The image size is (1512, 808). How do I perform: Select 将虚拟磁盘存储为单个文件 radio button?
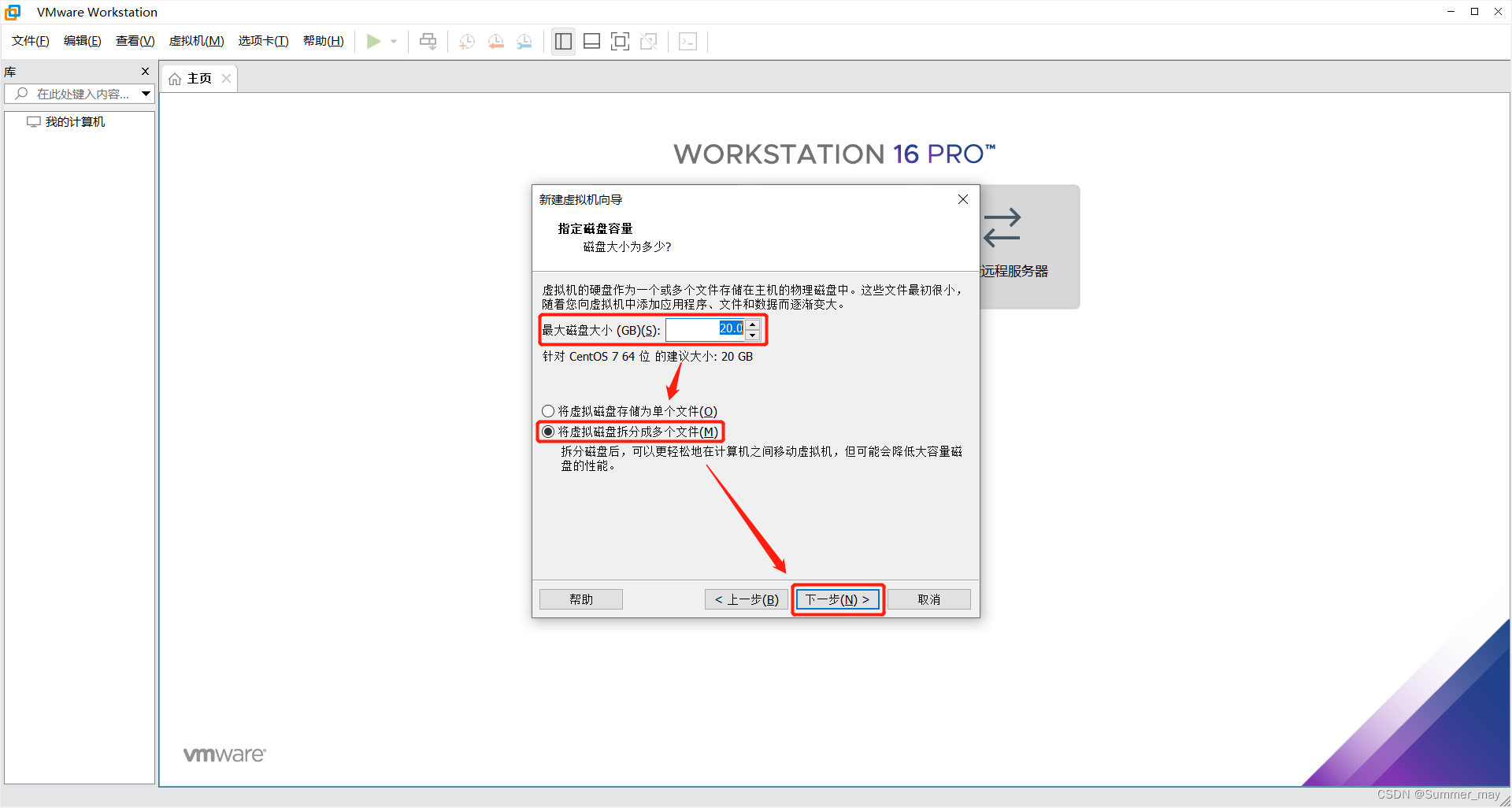pyautogui.click(x=548, y=411)
